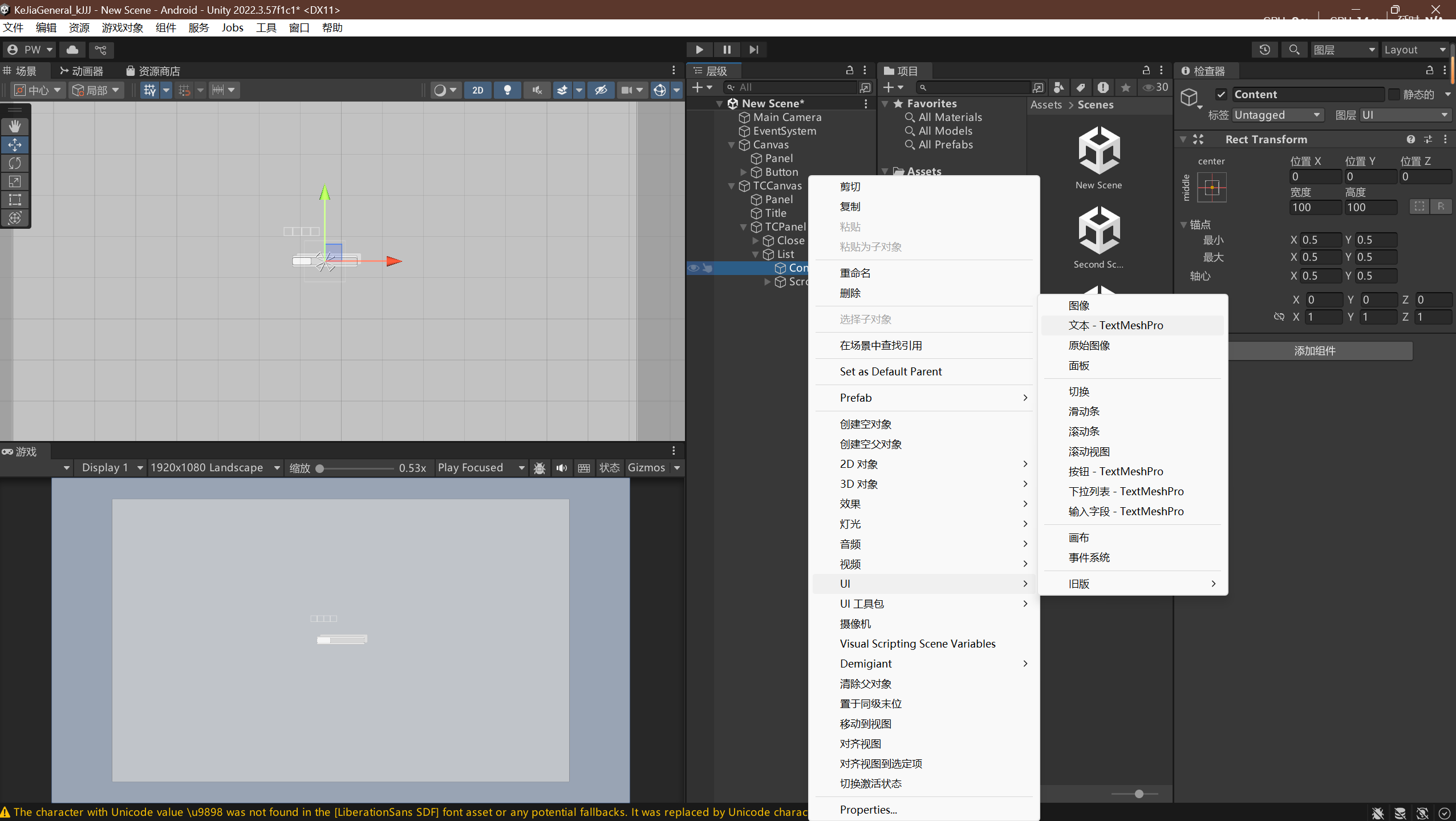Toggle scene lighting with lightbulb icon
Image resolution: width=1456 pixels, height=821 pixels.
[x=507, y=90]
